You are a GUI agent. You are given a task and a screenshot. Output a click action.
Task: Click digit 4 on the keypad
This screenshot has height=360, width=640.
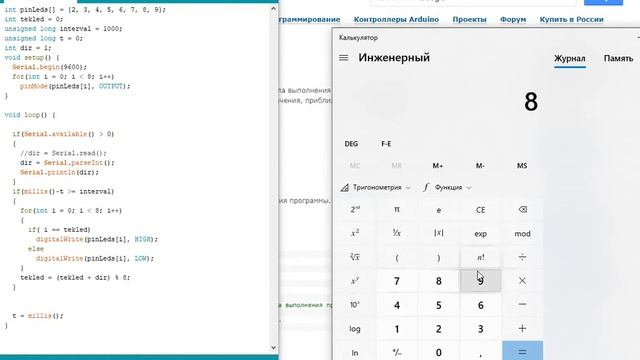tap(397, 304)
